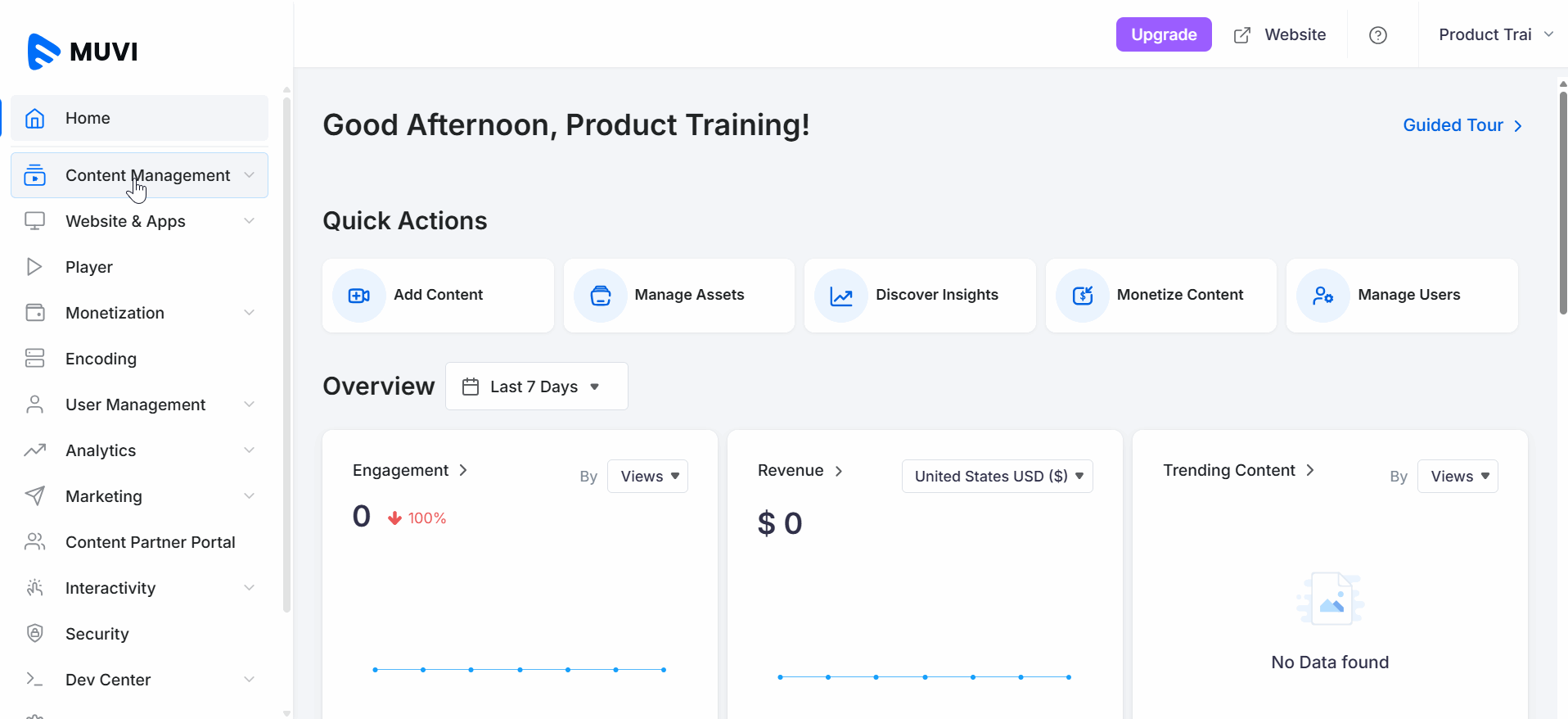Open Content Partner Portal menu item
The height and width of the screenshot is (719, 1568).
(x=150, y=542)
